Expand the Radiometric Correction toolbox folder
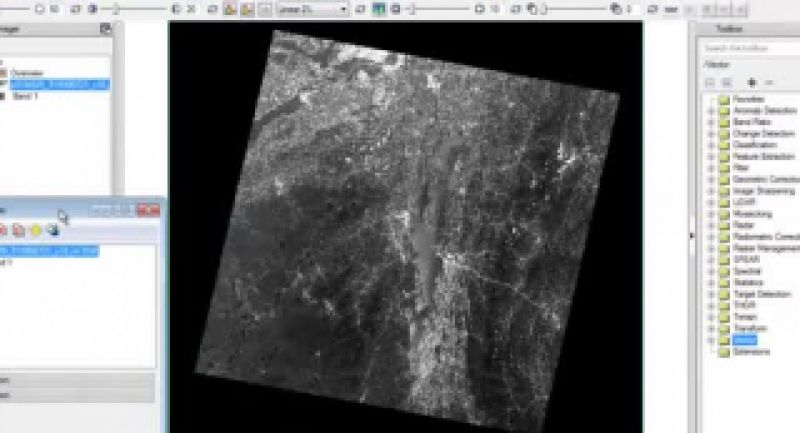 coord(711,234)
